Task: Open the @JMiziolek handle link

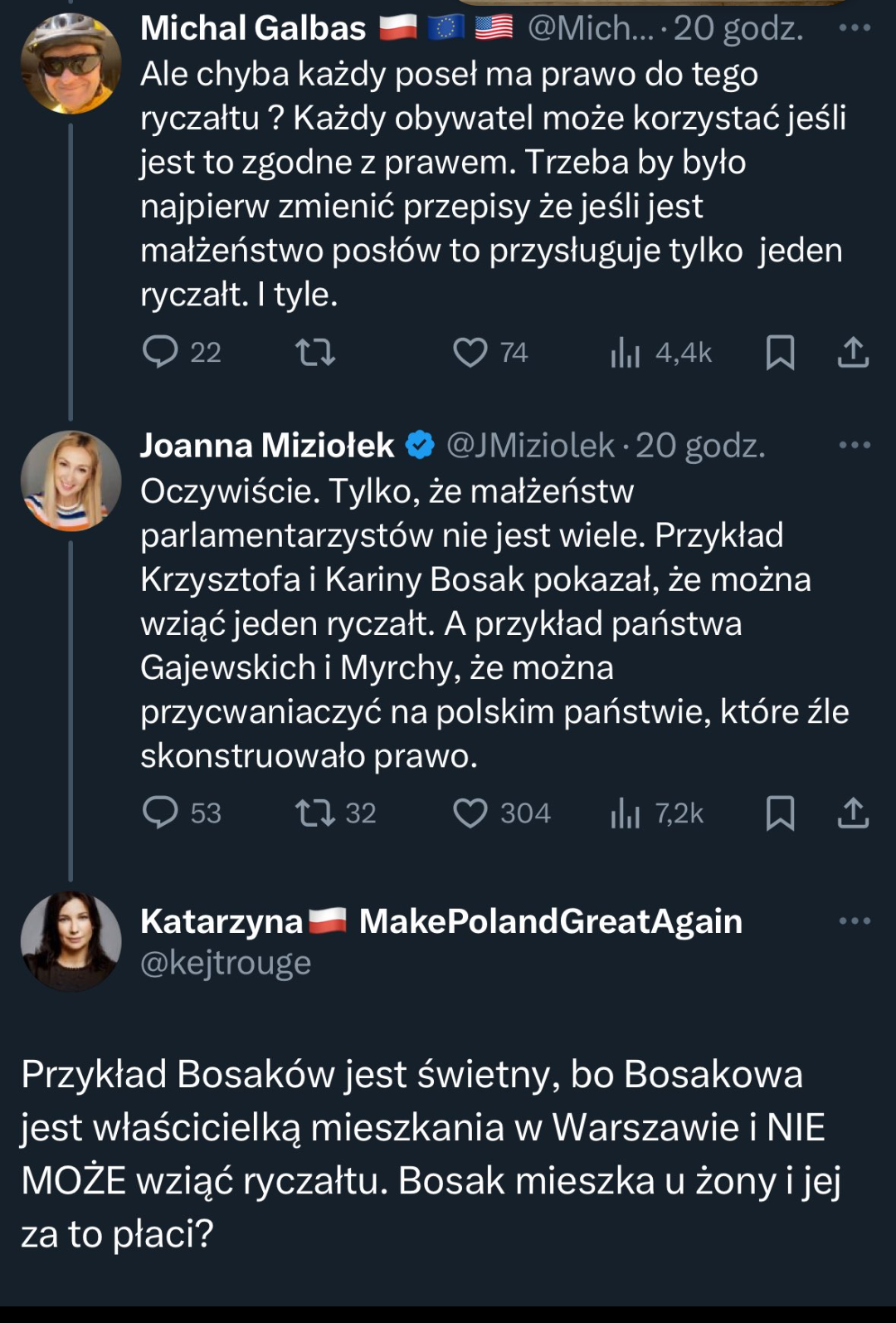Action: tap(531, 446)
